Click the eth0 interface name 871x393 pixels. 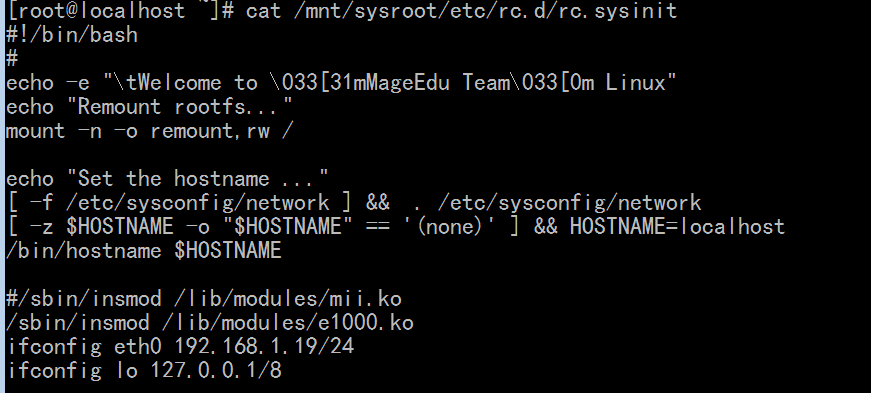point(138,347)
